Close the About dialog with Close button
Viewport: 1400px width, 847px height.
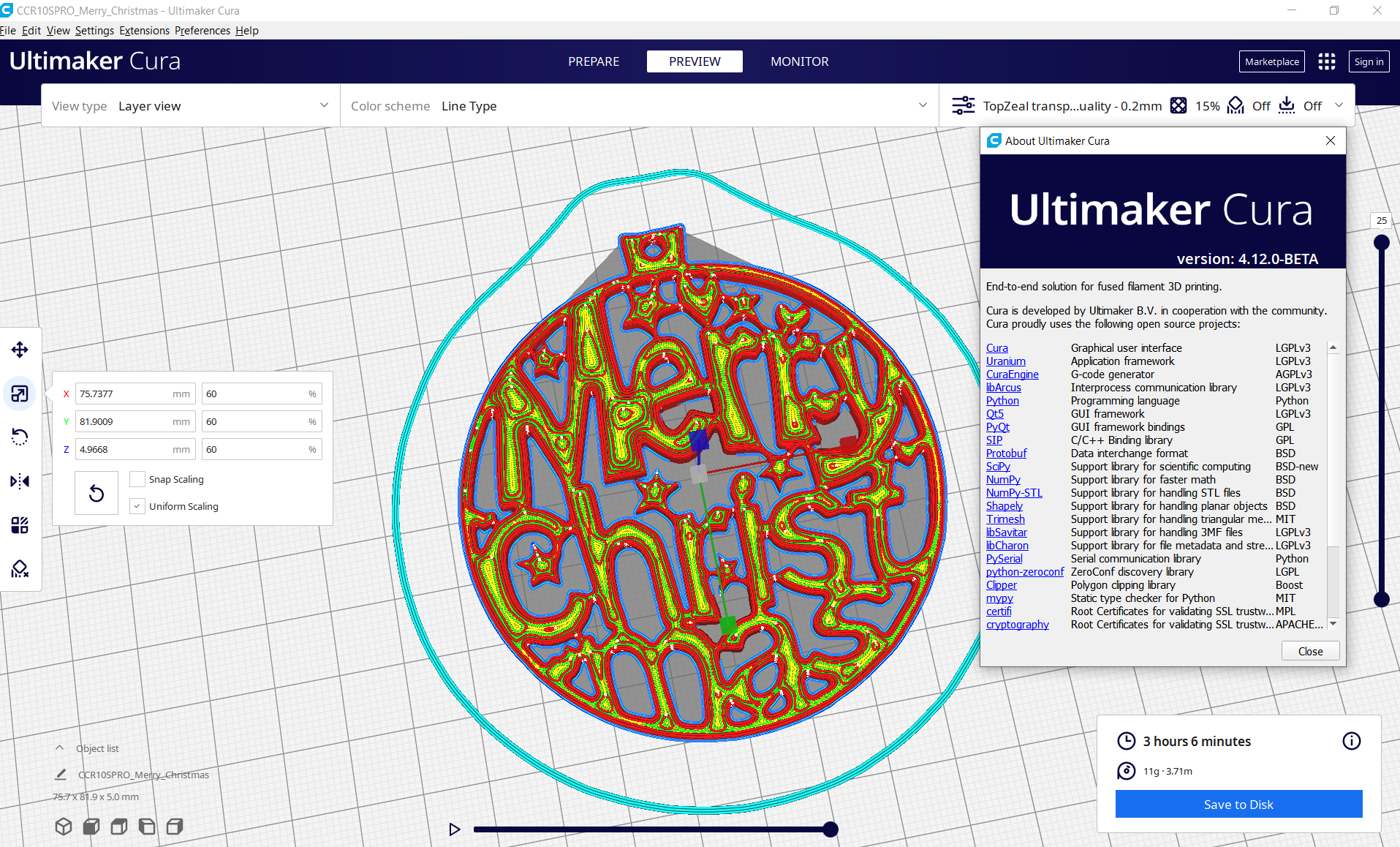[1310, 651]
